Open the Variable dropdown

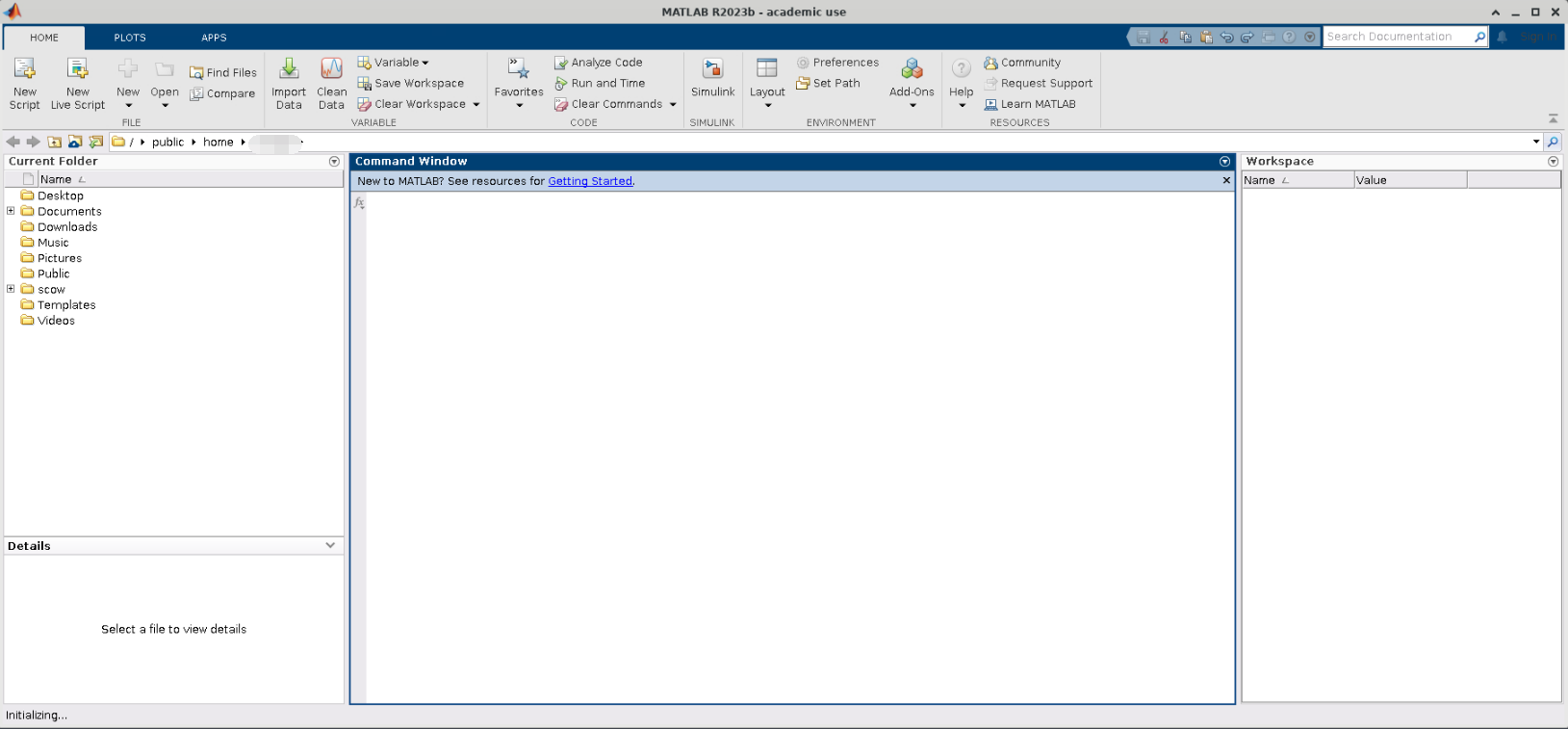tap(393, 63)
